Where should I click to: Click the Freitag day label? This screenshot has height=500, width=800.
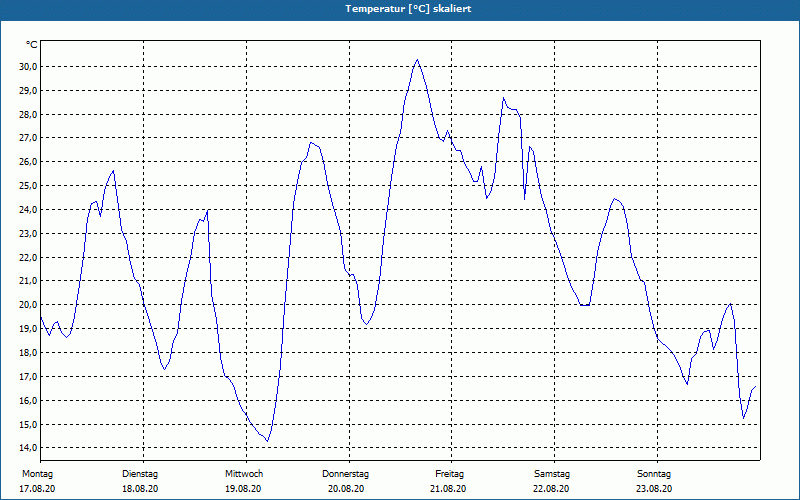coord(449,474)
